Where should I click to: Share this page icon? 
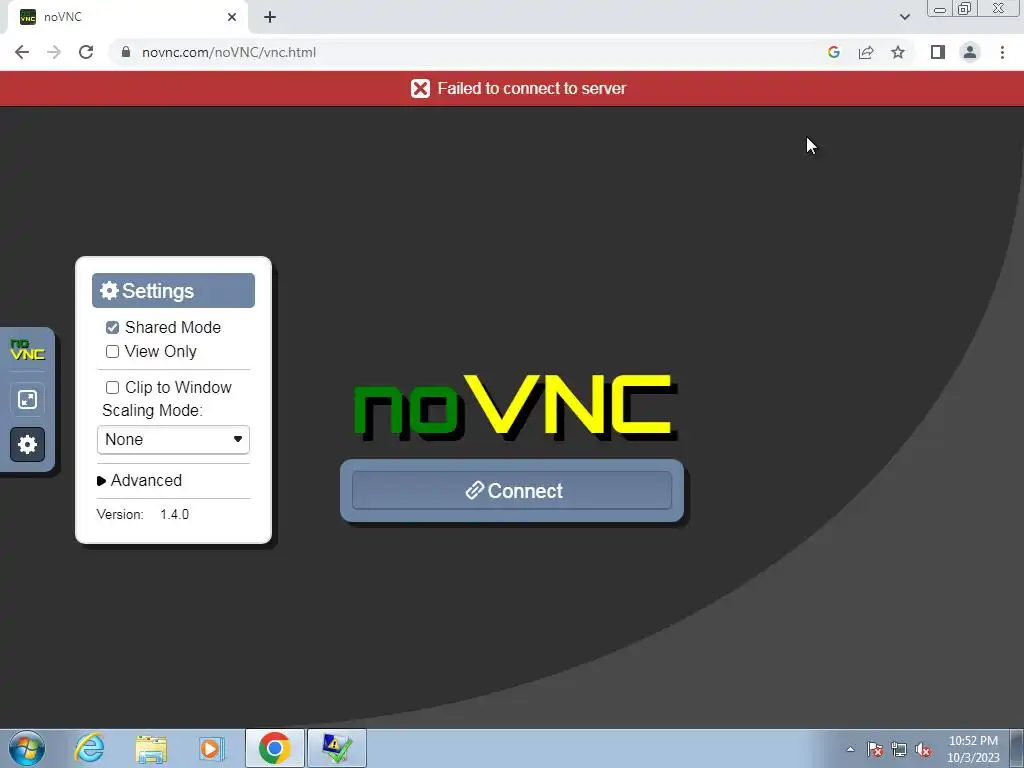click(x=866, y=52)
